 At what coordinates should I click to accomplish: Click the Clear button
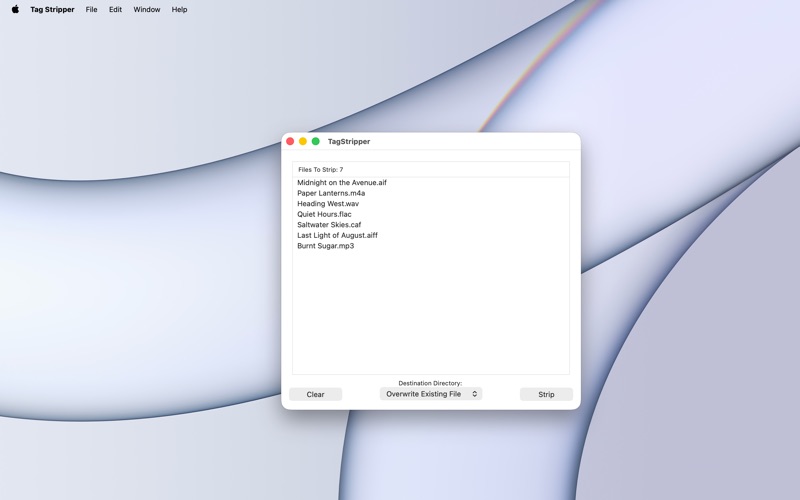pyautogui.click(x=315, y=394)
